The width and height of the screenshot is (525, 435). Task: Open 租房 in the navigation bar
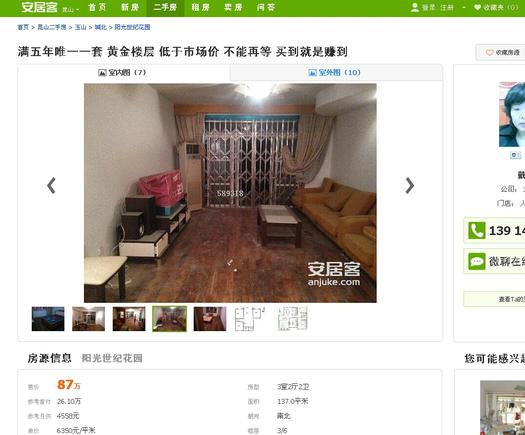click(201, 7)
